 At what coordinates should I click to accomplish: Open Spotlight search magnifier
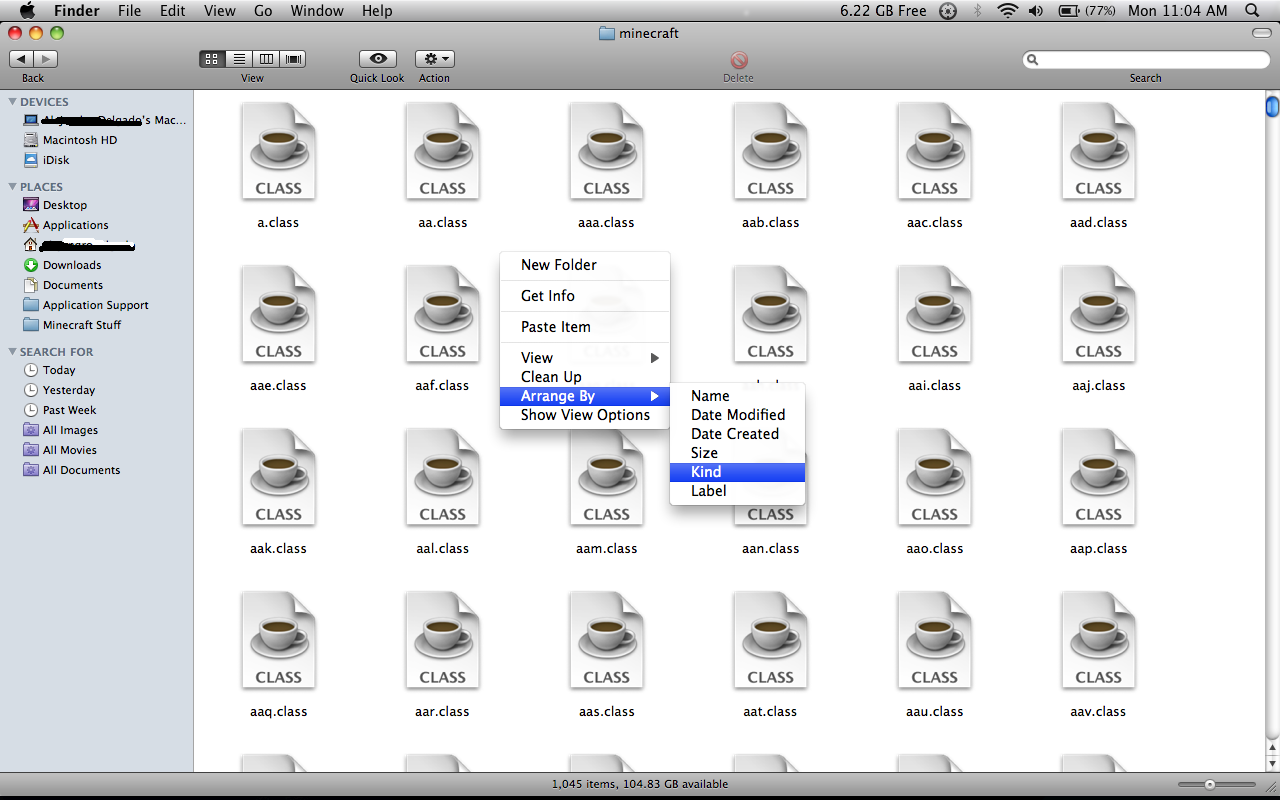click(1252, 11)
